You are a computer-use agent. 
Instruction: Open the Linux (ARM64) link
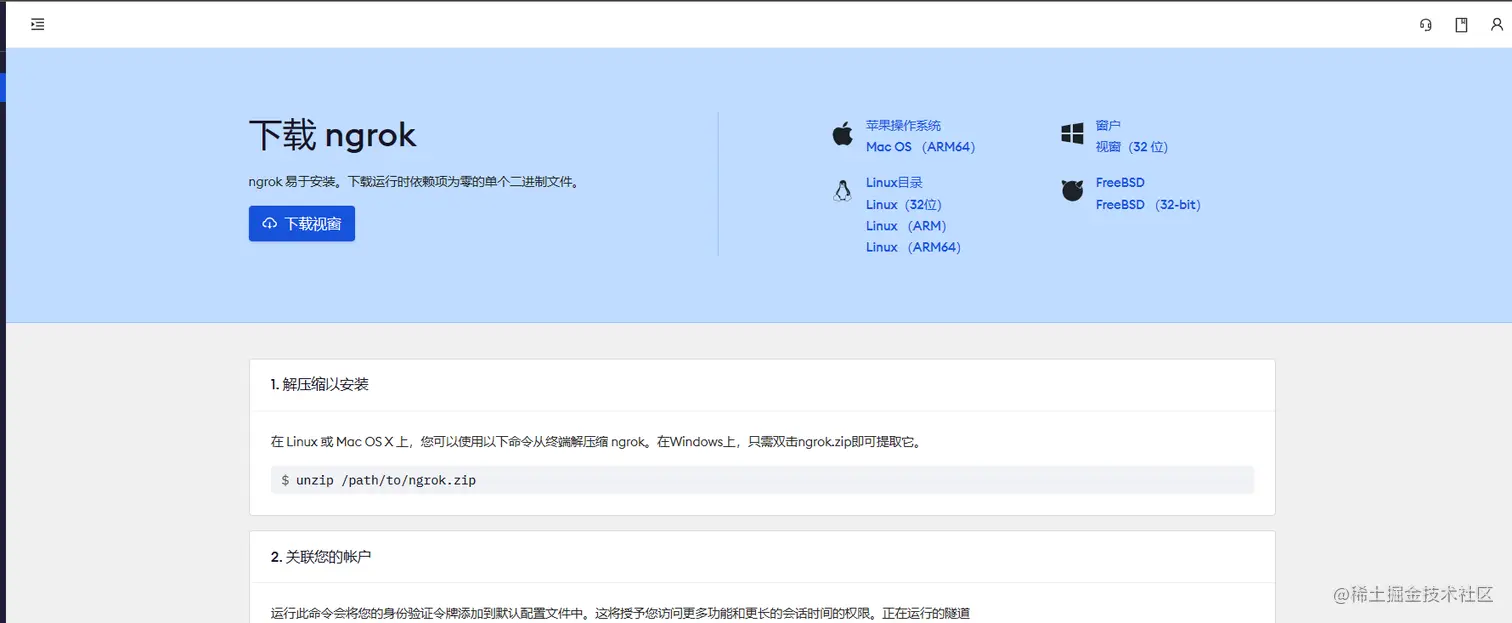coord(913,247)
